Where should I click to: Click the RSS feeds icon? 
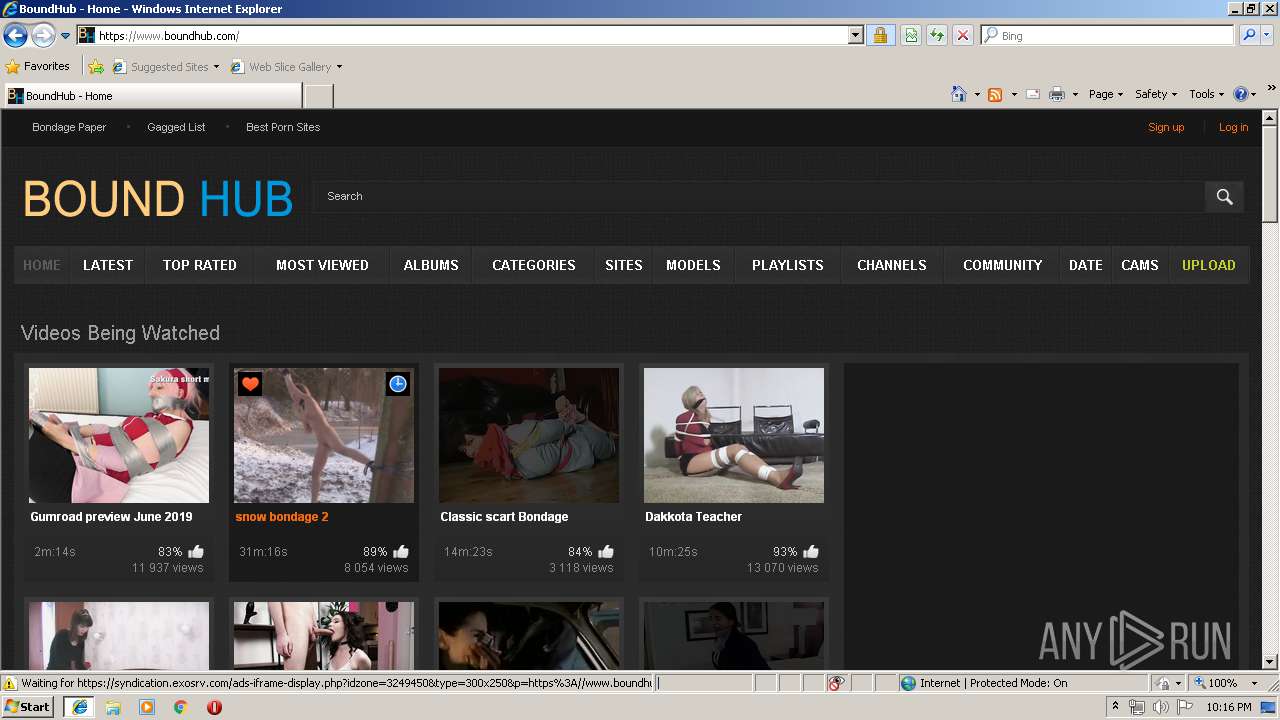pos(995,94)
